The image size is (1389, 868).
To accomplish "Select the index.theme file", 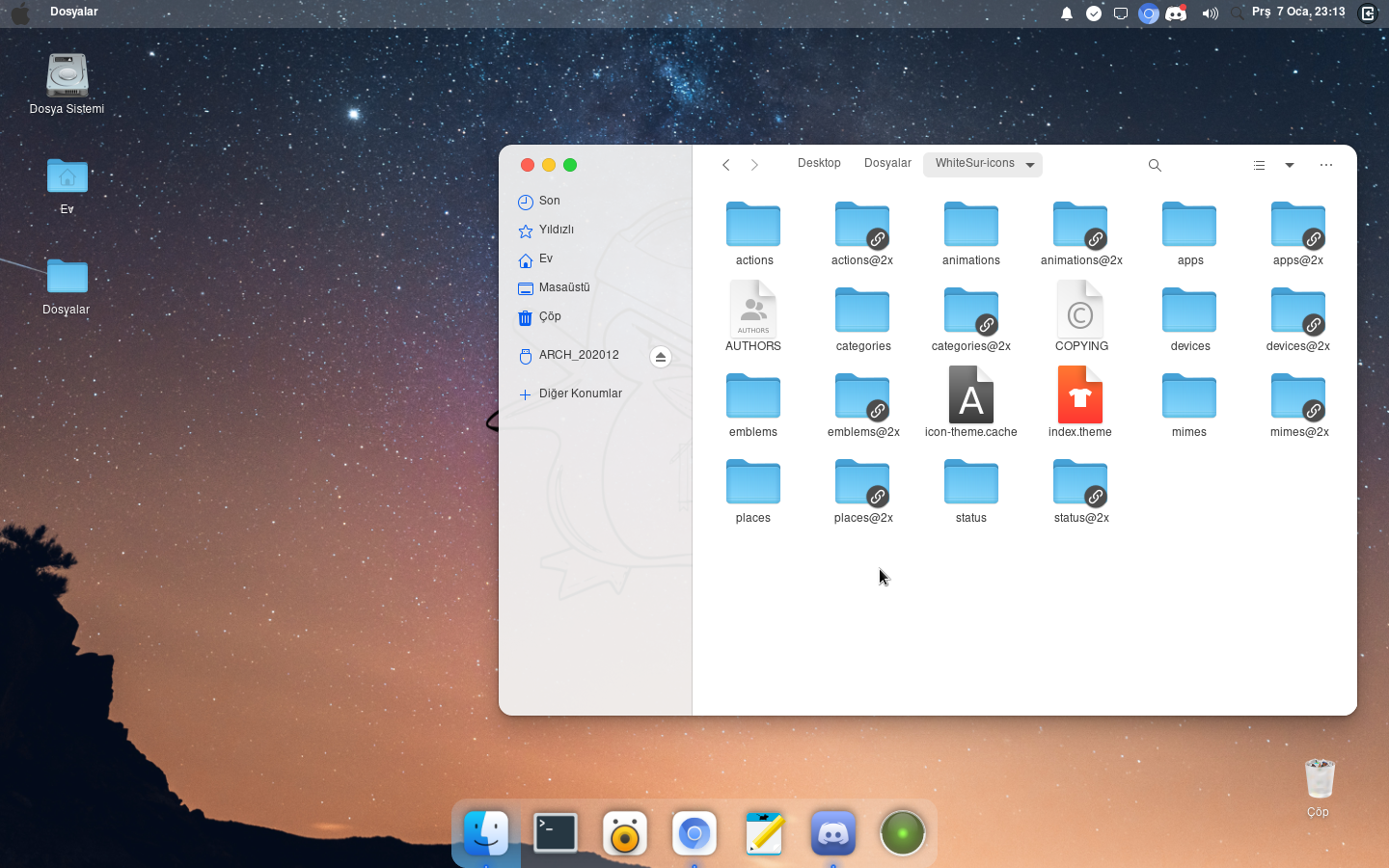I will click(x=1079, y=395).
